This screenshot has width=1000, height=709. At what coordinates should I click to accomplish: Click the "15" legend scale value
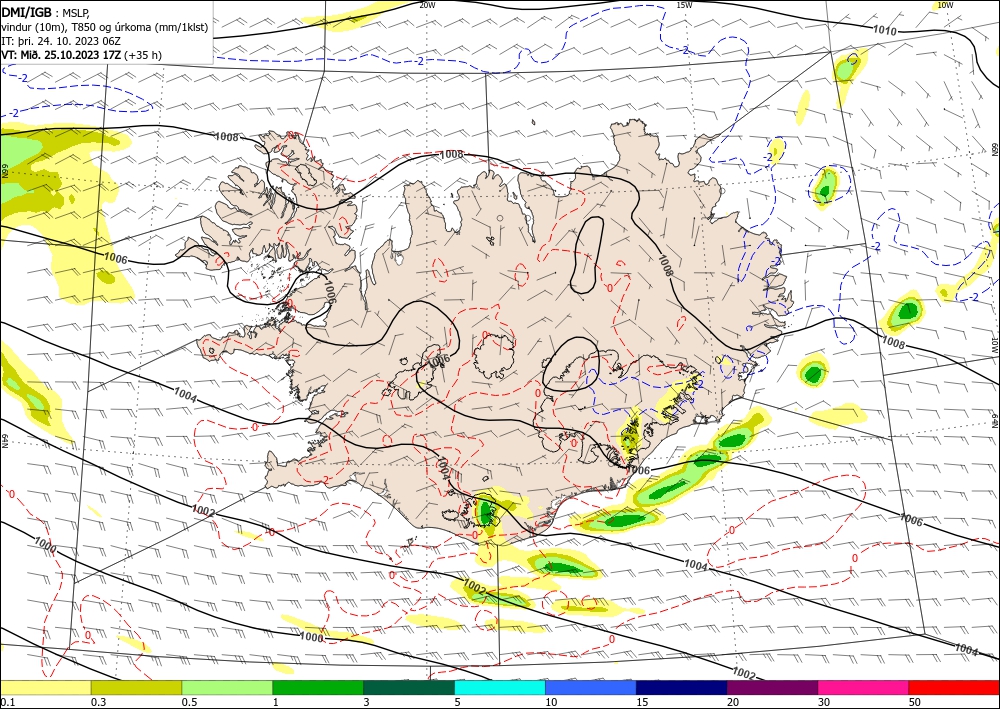click(642, 702)
